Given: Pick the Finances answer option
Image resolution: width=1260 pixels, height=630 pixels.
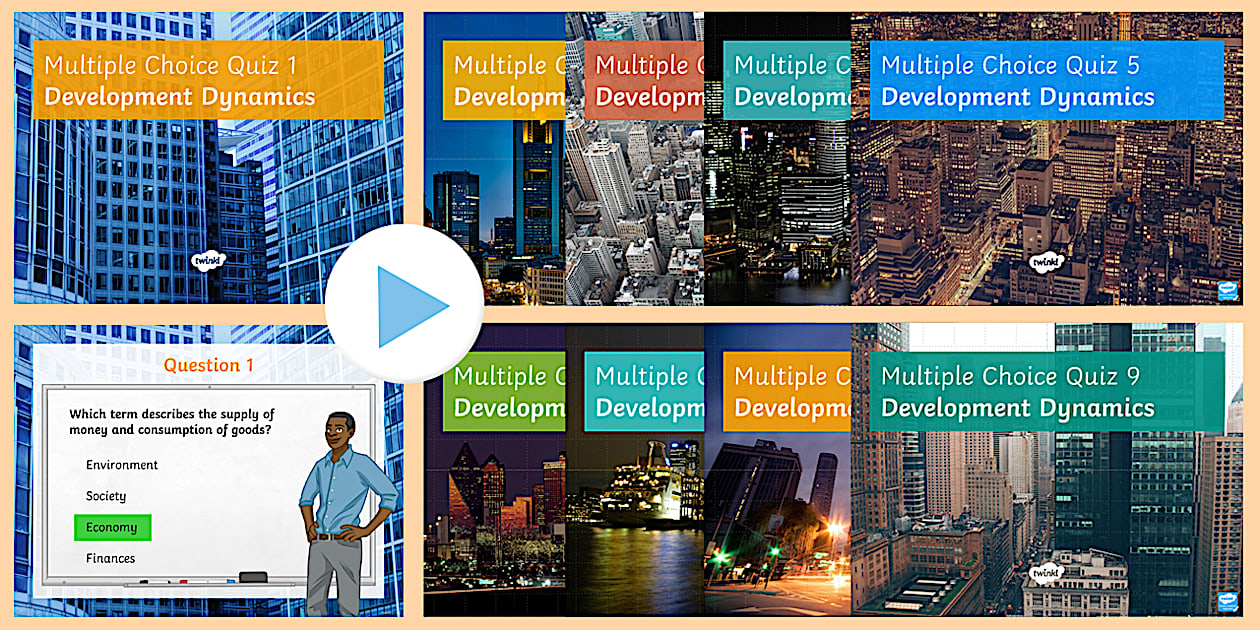Looking at the screenshot, I should (110, 559).
